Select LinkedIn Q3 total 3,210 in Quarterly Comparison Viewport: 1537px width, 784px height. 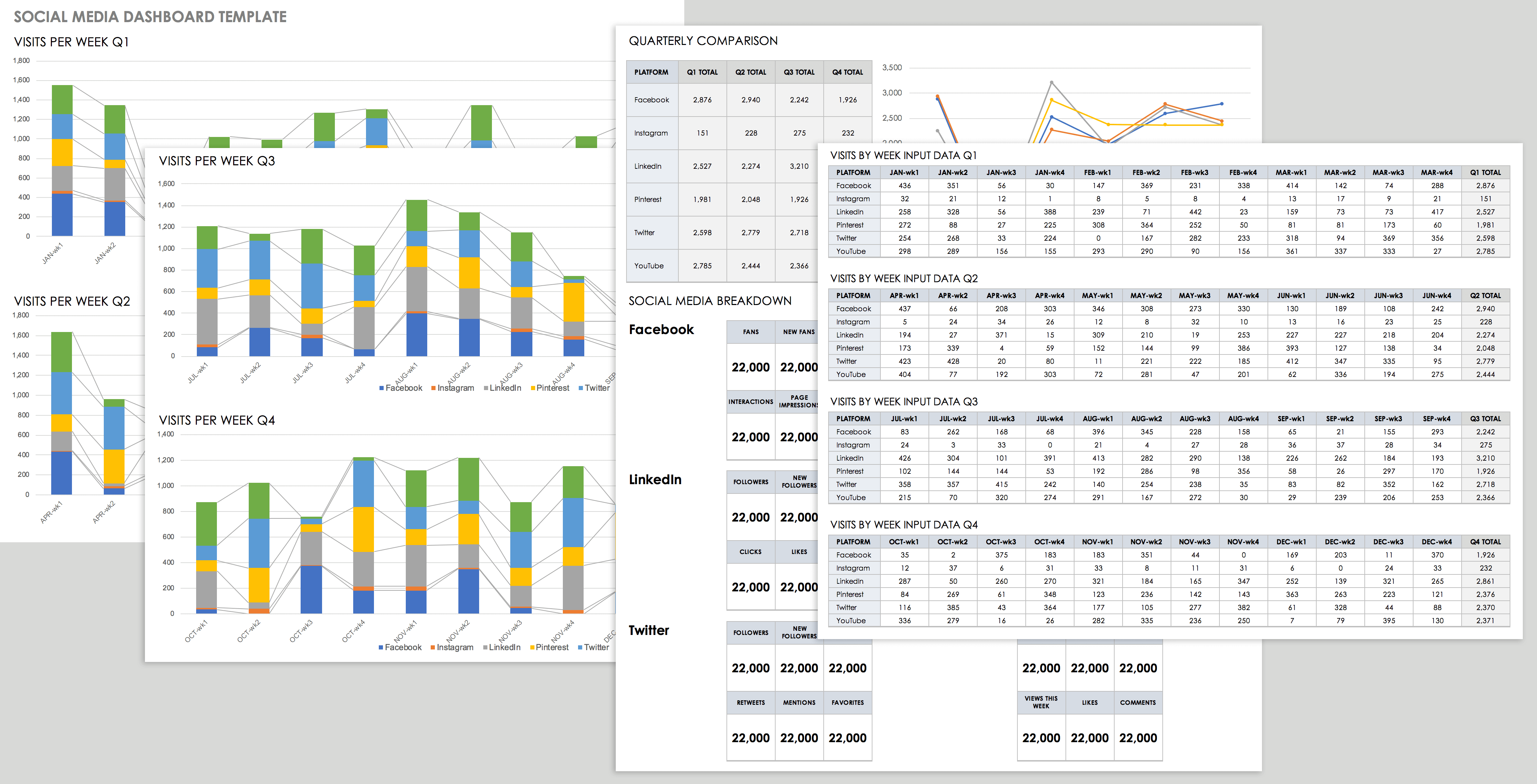799,166
